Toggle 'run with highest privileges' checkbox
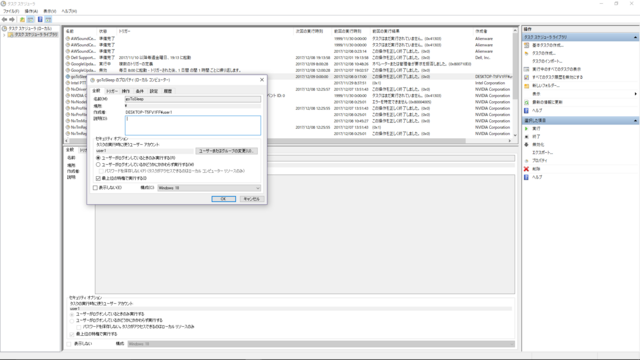Viewport: 640px width, 360px height. pos(98,178)
